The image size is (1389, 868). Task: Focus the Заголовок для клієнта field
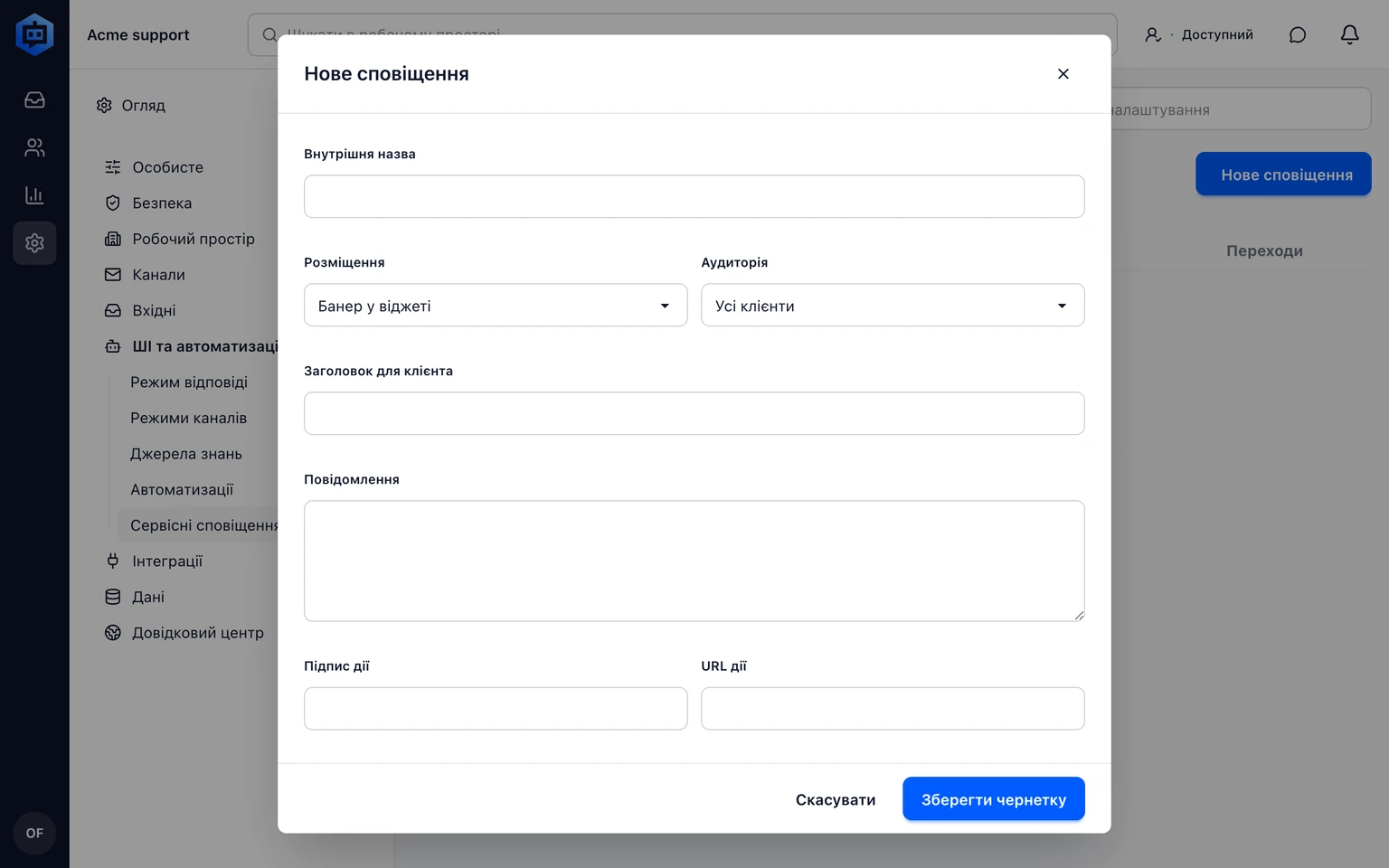click(694, 413)
